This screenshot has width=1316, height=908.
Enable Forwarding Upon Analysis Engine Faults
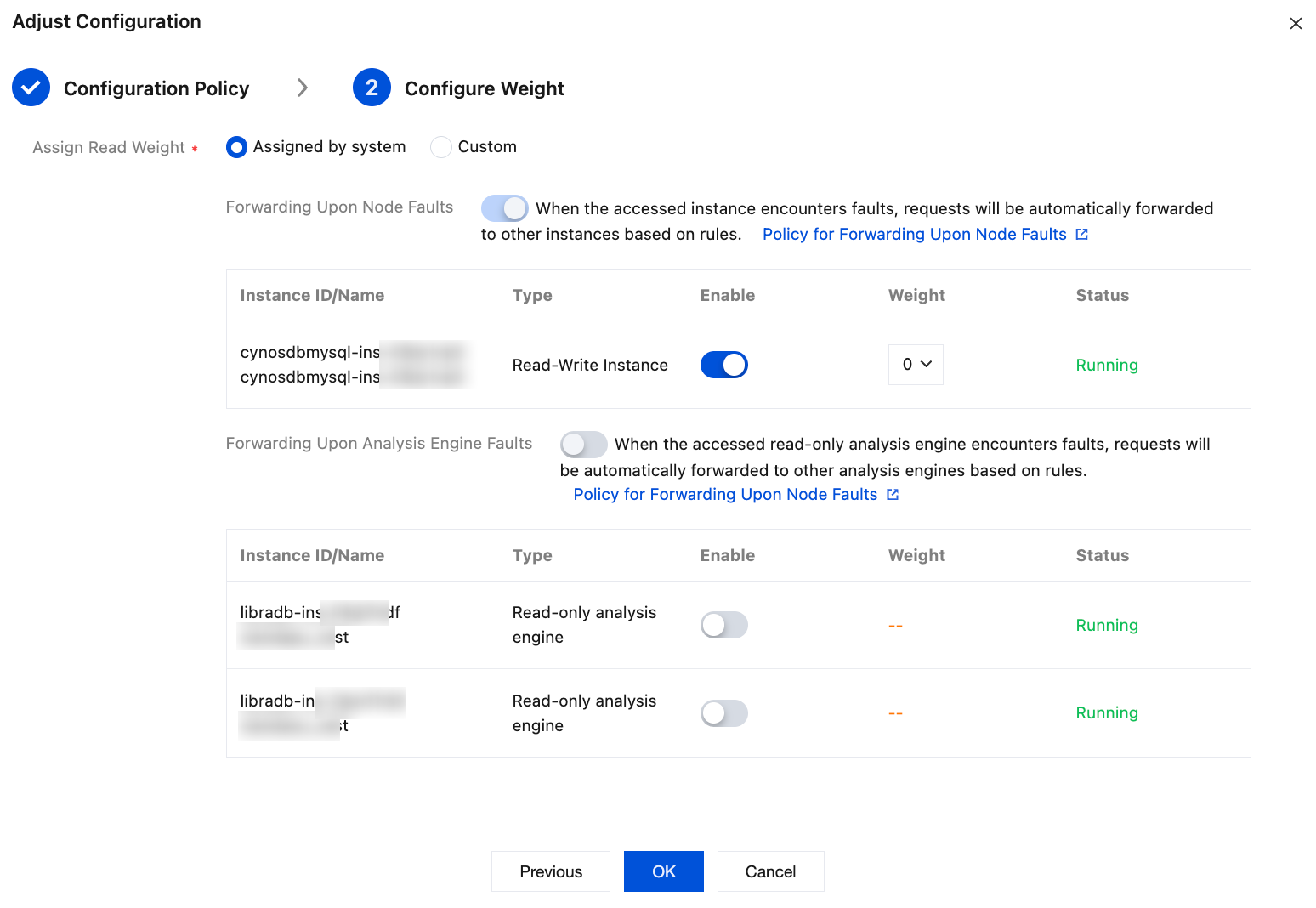pyautogui.click(x=583, y=444)
